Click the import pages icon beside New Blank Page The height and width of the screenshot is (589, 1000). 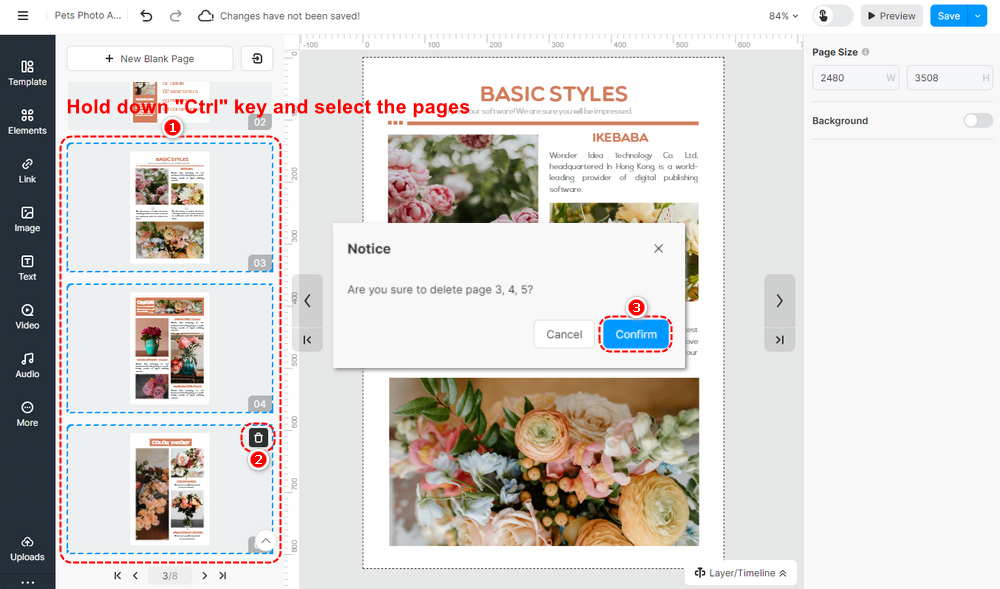coord(257,59)
